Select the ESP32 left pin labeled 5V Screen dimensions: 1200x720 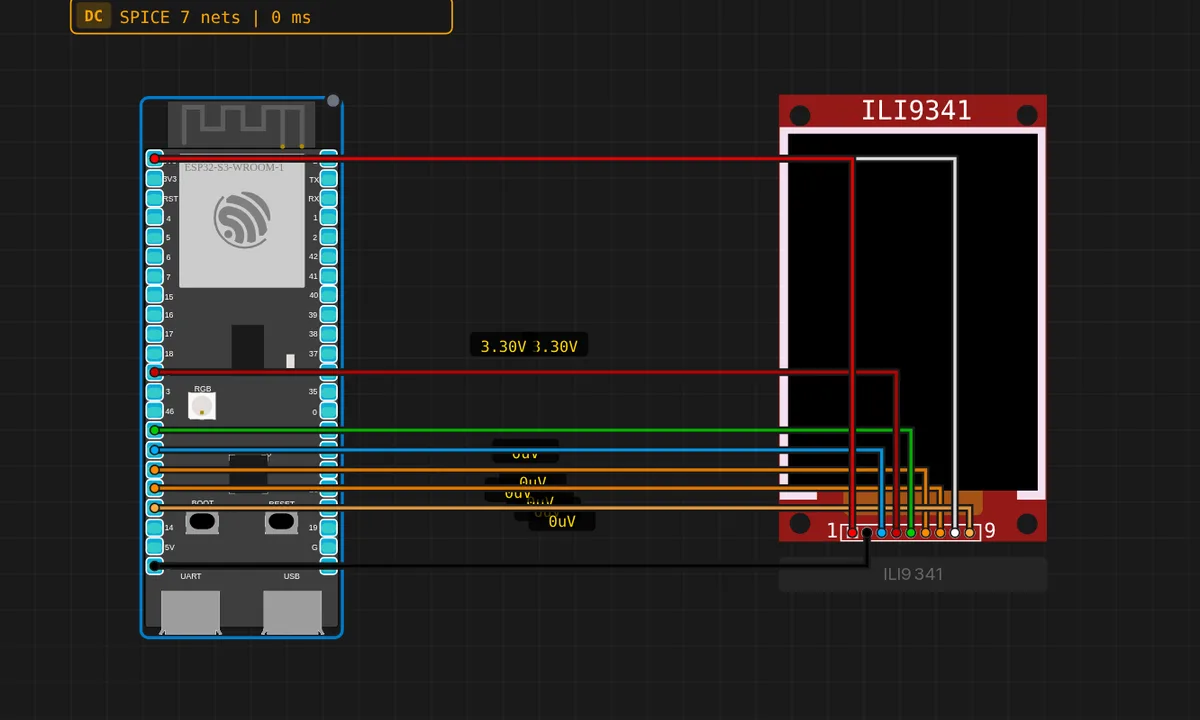pos(154,547)
